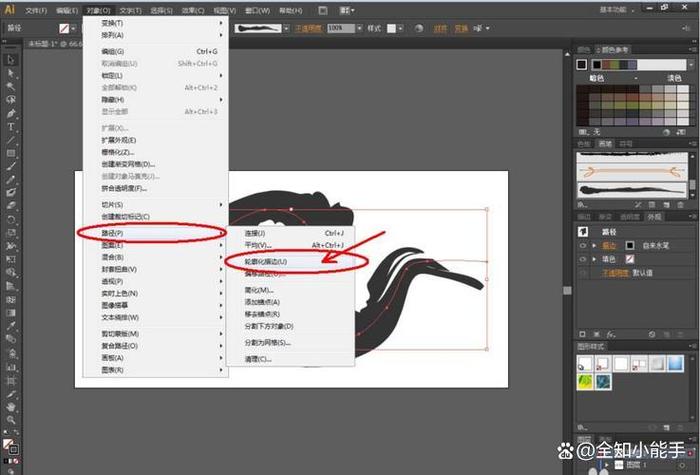The height and width of the screenshot is (475, 700).
Task: Click the stroke black color swatch in Appearance panel
Action: 629,246
